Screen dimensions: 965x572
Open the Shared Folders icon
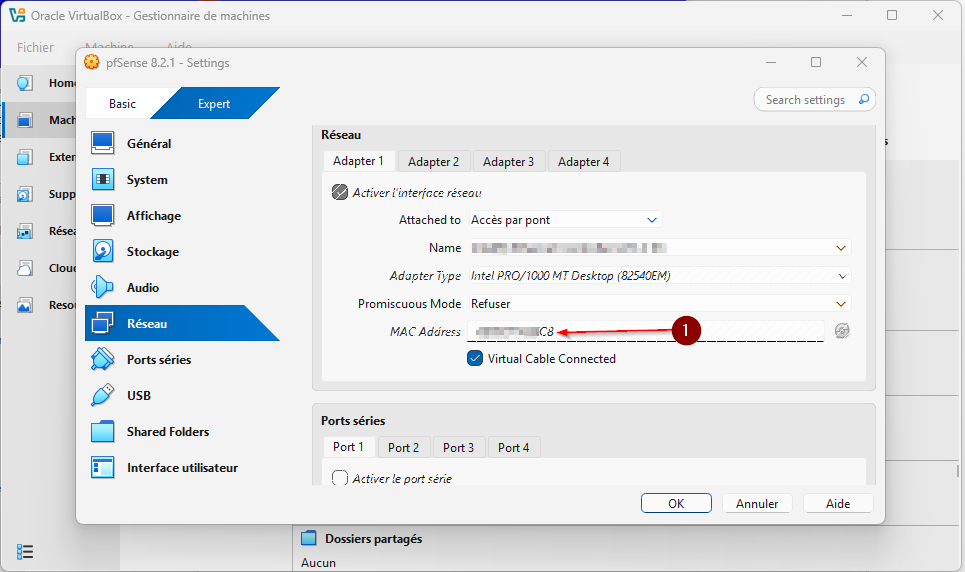click(x=103, y=432)
